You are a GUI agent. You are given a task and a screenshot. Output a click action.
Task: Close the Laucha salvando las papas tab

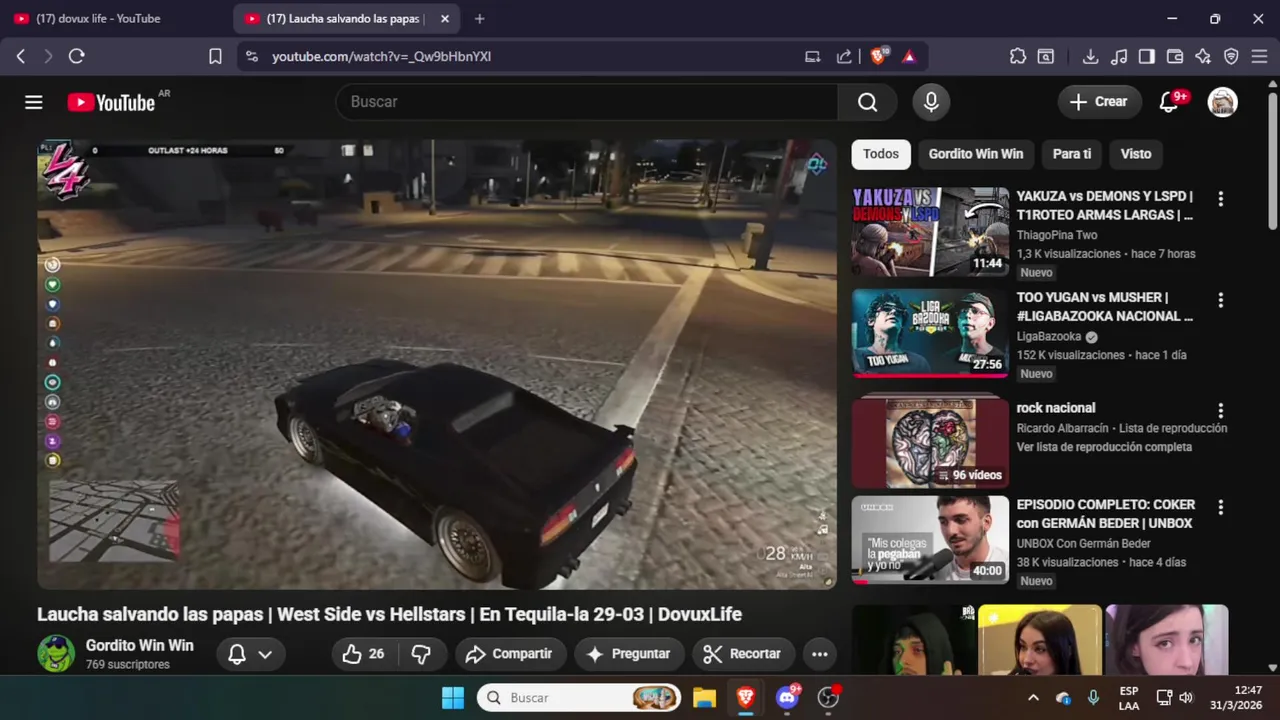point(445,18)
